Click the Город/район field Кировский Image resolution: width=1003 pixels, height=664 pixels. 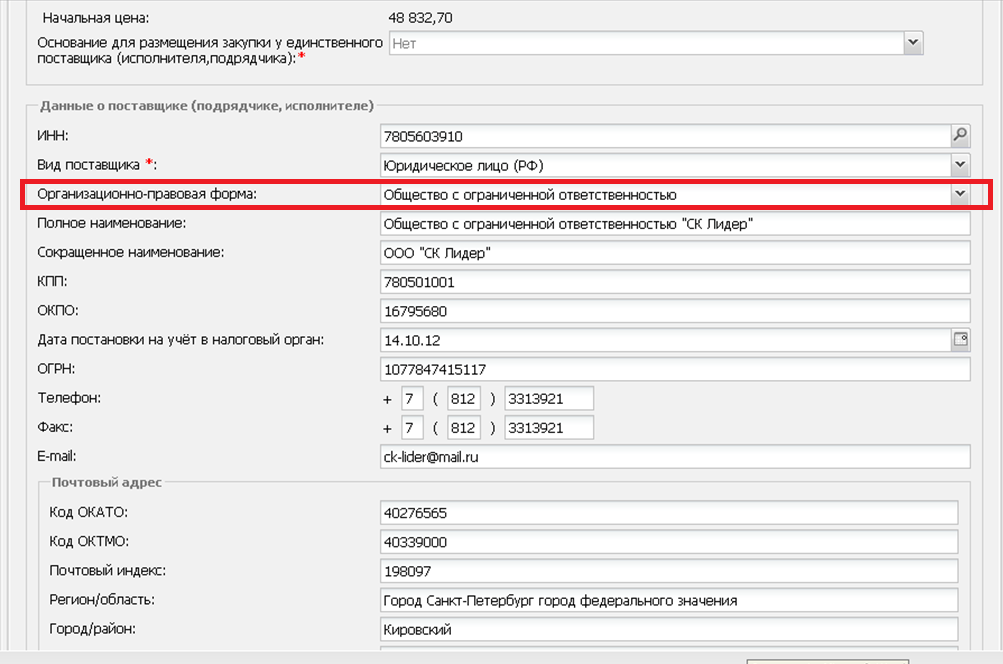click(x=669, y=629)
